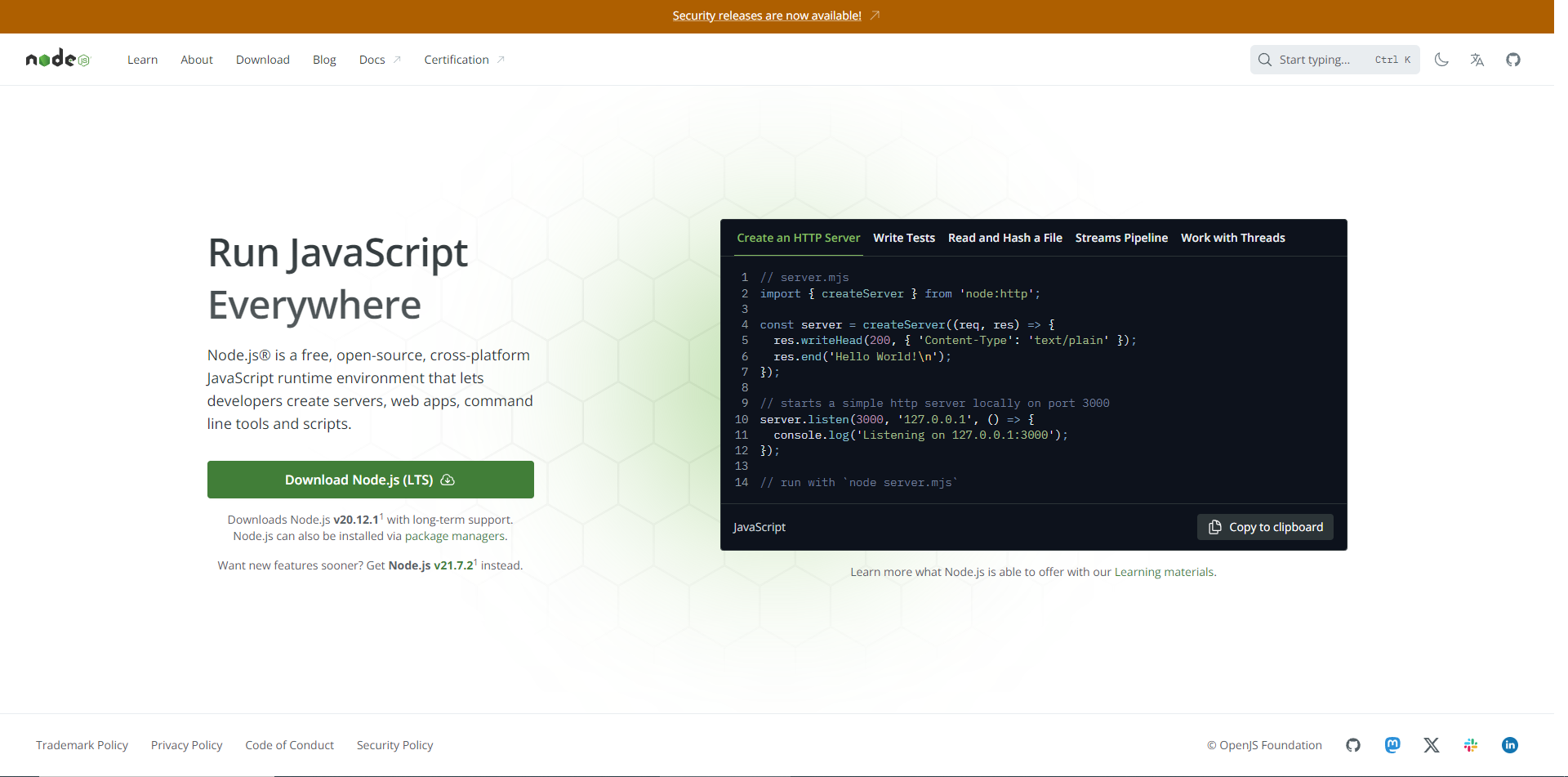This screenshot has width=1568, height=777.
Task: Open the Learning materials link
Action: (x=1164, y=572)
